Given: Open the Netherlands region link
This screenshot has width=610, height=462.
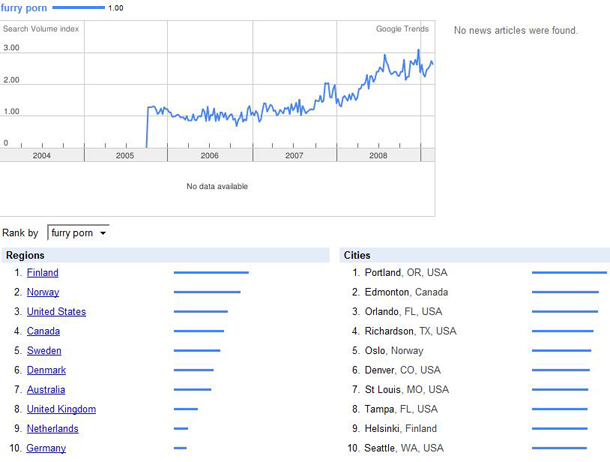Looking at the screenshot, I should (x=52, y=429).
